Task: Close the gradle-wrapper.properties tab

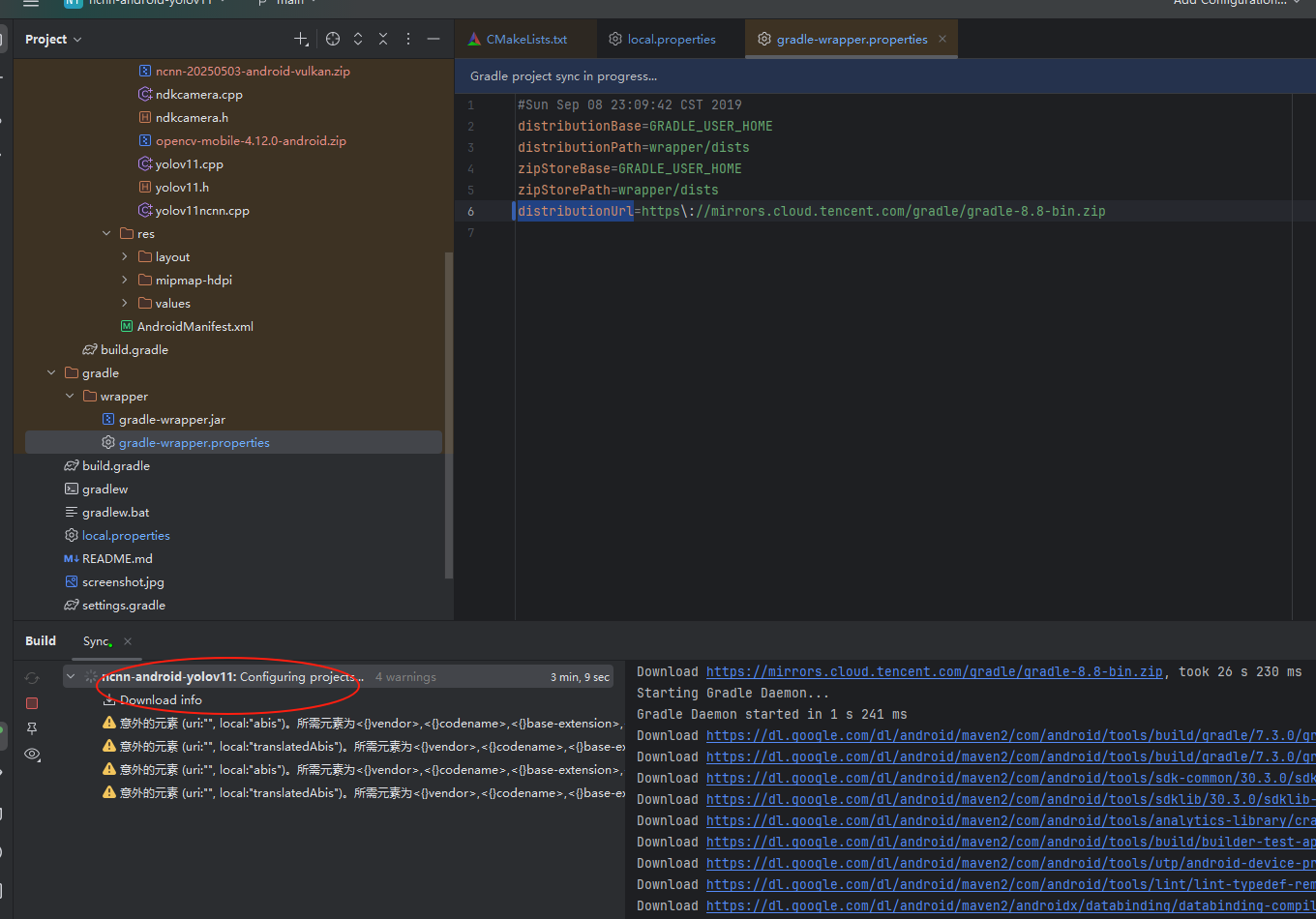Action: 942,40
